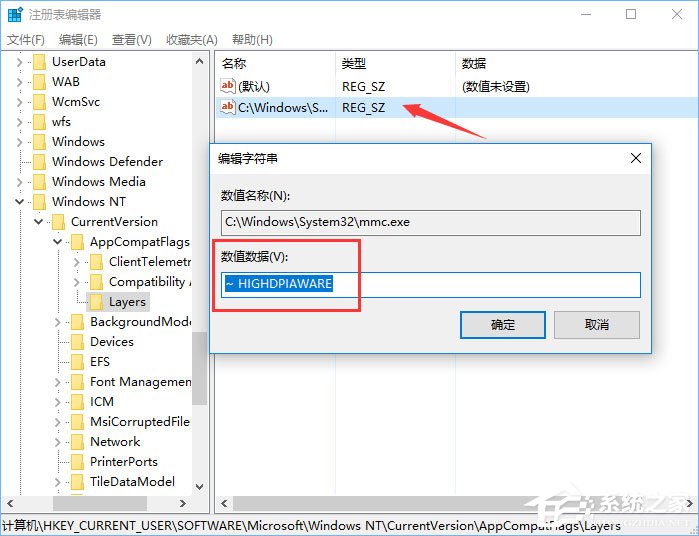Select the CurrentVersion folder icon
Image resolution: width=699 pixels, height=536 pixels.
(x=58, y=222)
